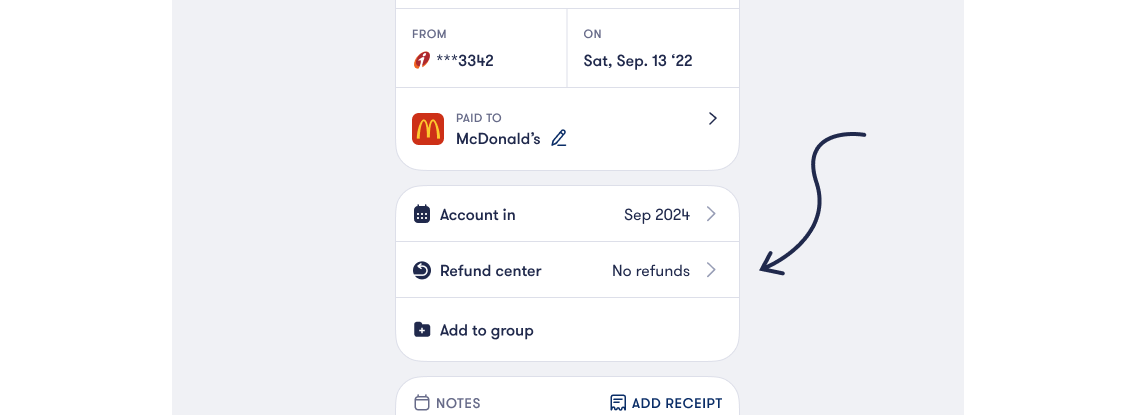
Task: Click the Sat, Sep. 13 '22 date field
Action: click(x=638, y=60)
